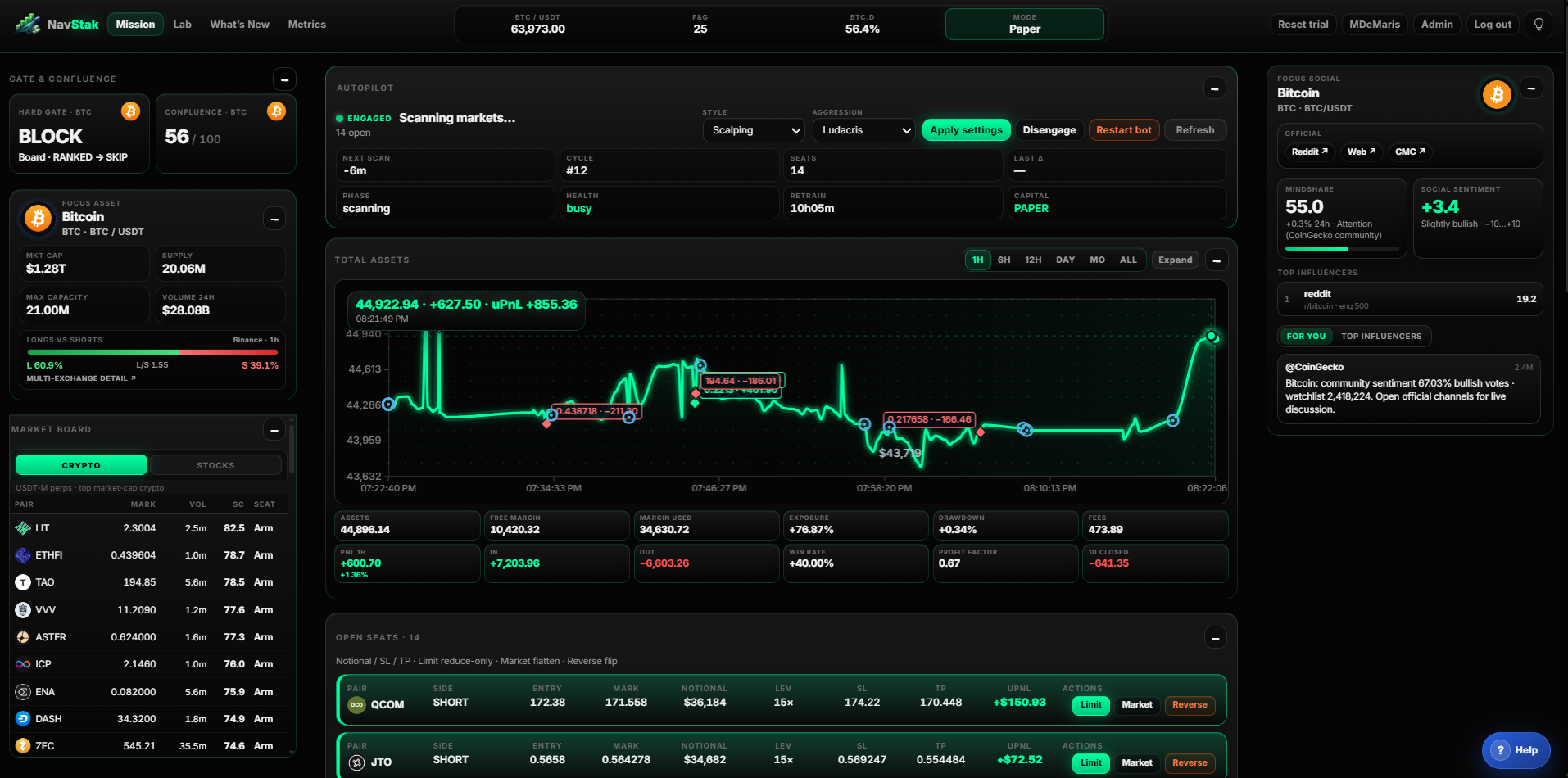
Task: Open the What's New tab
Action: [239, 25]
